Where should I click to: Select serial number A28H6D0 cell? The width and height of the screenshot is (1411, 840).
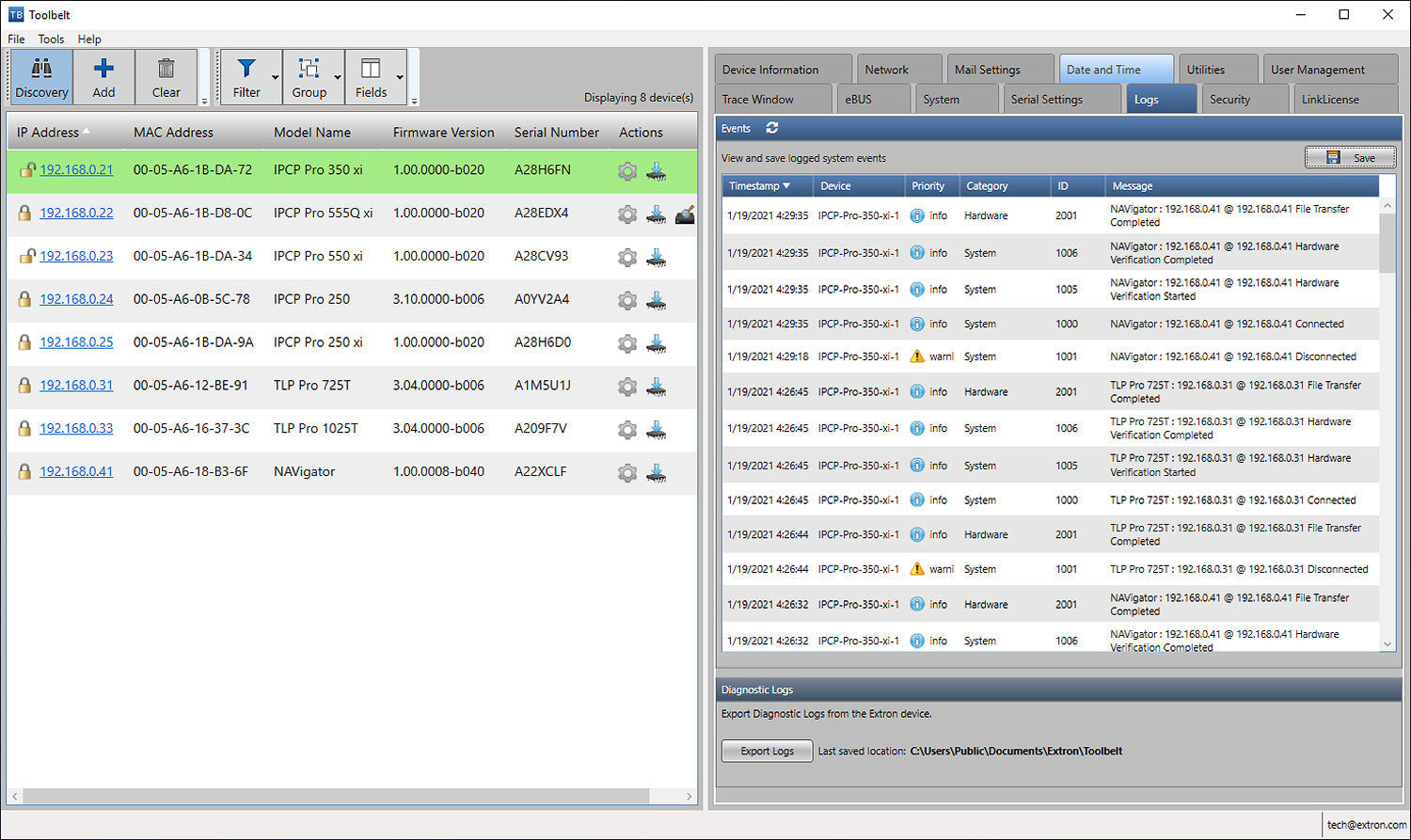(x=543, y=342)
